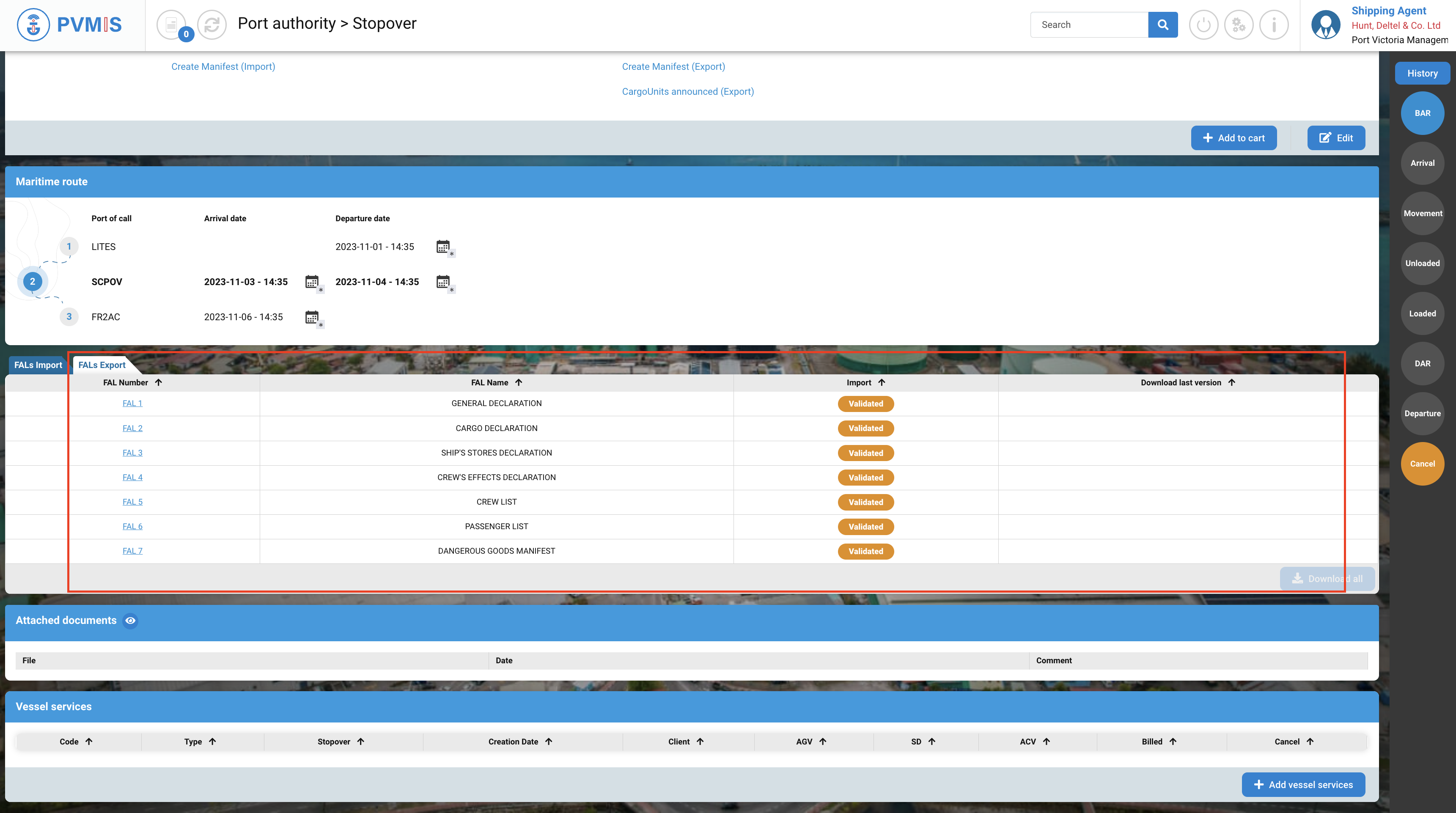
Task: Toggle Attached documents eye visibility icon
Action: (131, 621)
